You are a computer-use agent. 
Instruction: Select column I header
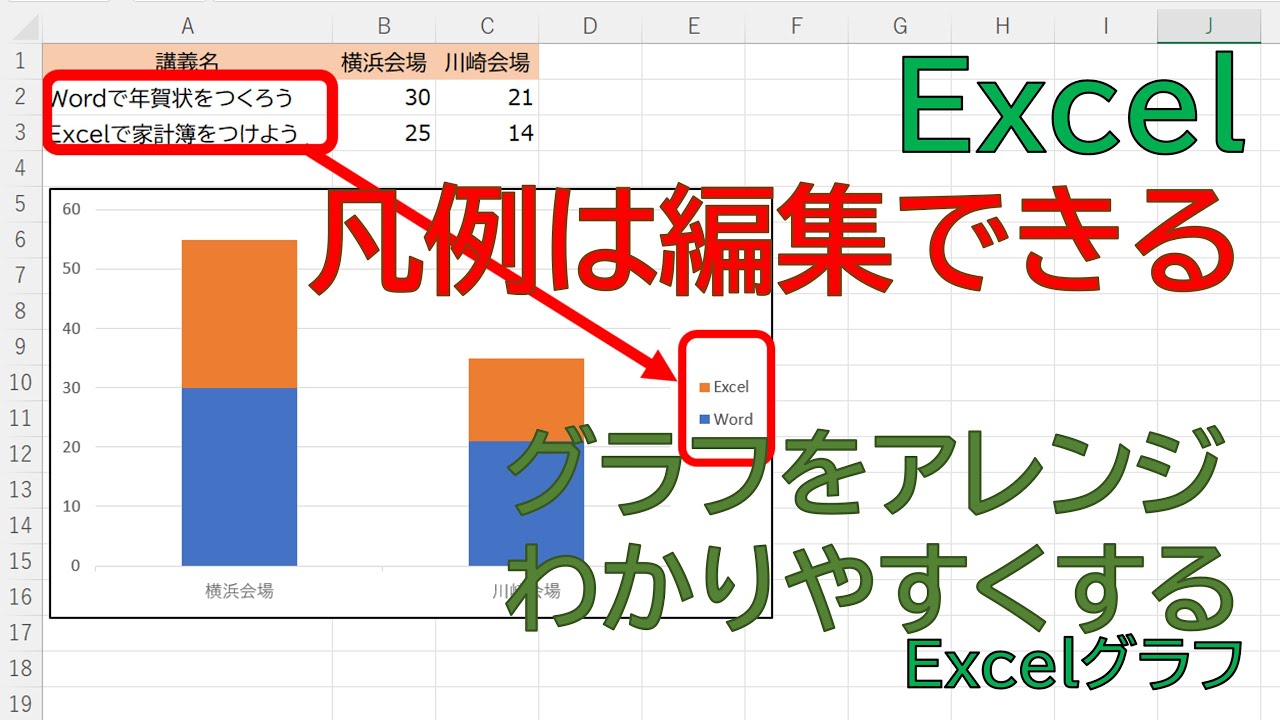[1105, 26]
